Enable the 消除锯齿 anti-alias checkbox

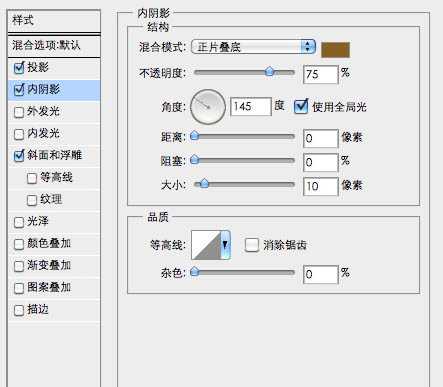click(252, 245)
